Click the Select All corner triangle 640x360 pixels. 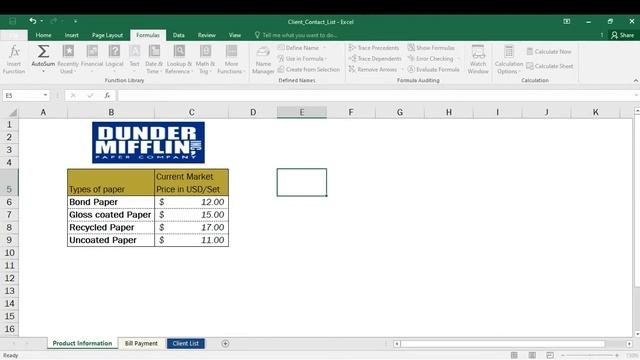tap(13, 113)
